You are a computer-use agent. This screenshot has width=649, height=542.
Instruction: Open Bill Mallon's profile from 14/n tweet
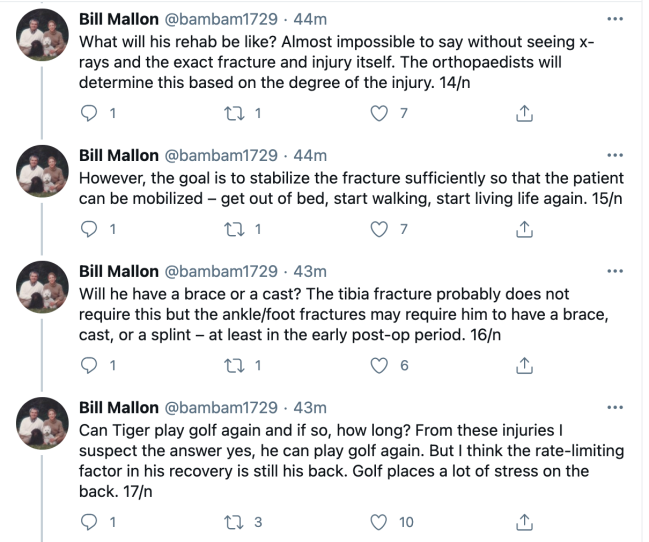(x=118, y=19)
